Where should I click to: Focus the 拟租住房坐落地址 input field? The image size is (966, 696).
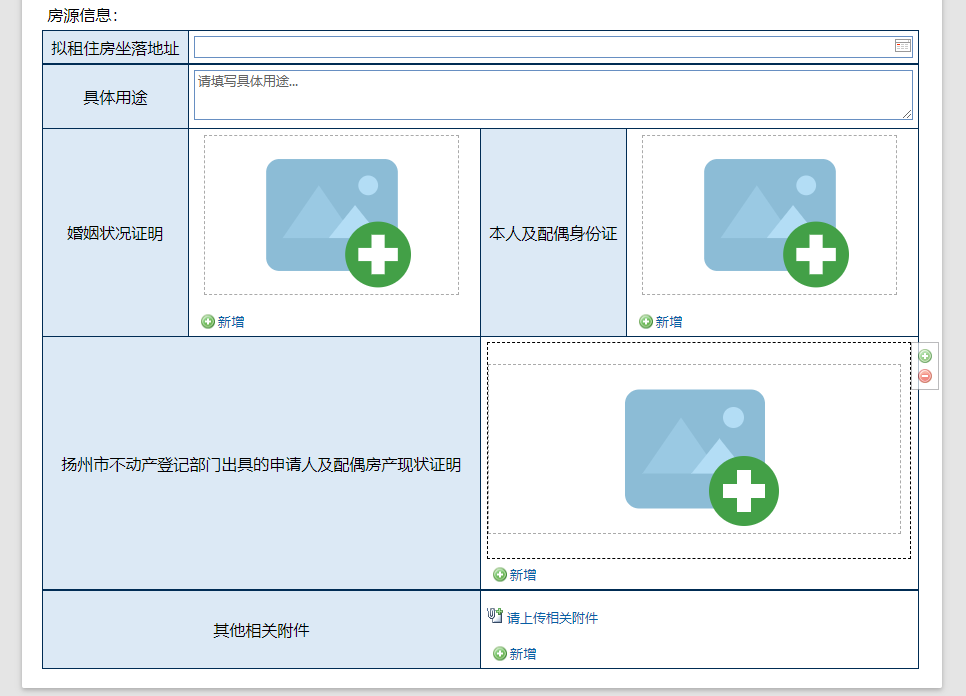coord(540,47)
